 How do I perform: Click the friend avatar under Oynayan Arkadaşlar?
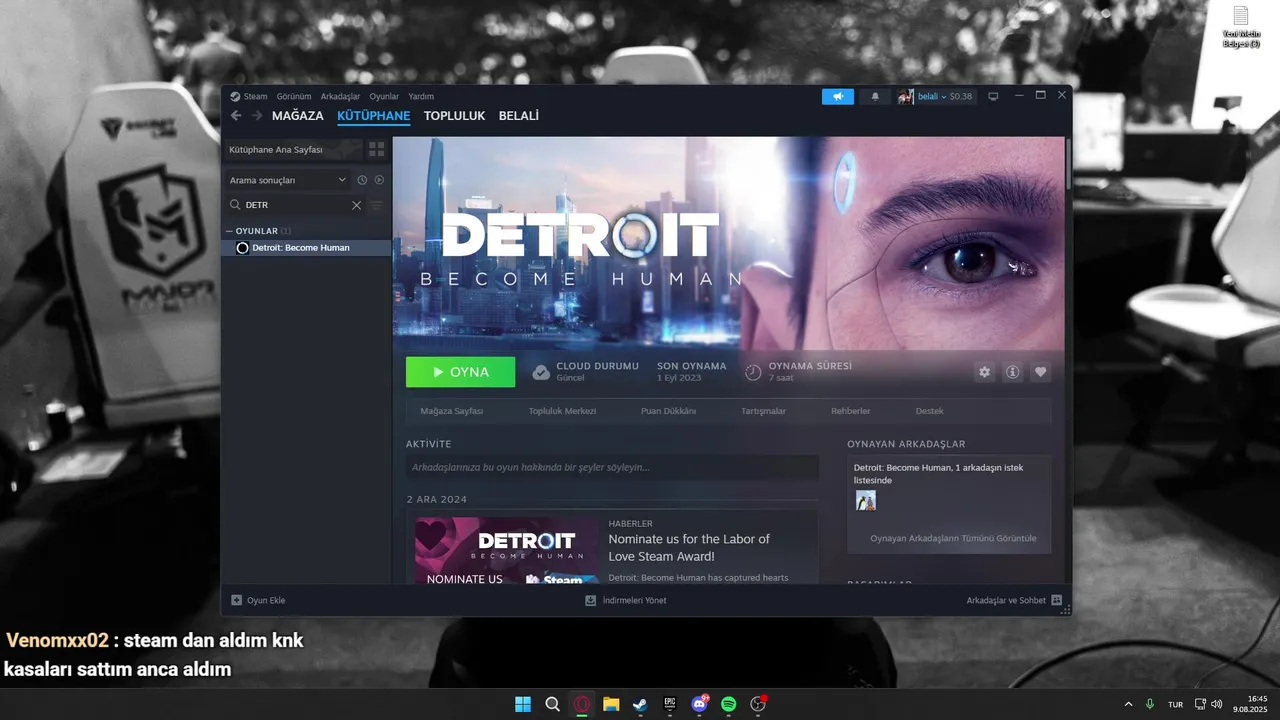pos(866,500)
